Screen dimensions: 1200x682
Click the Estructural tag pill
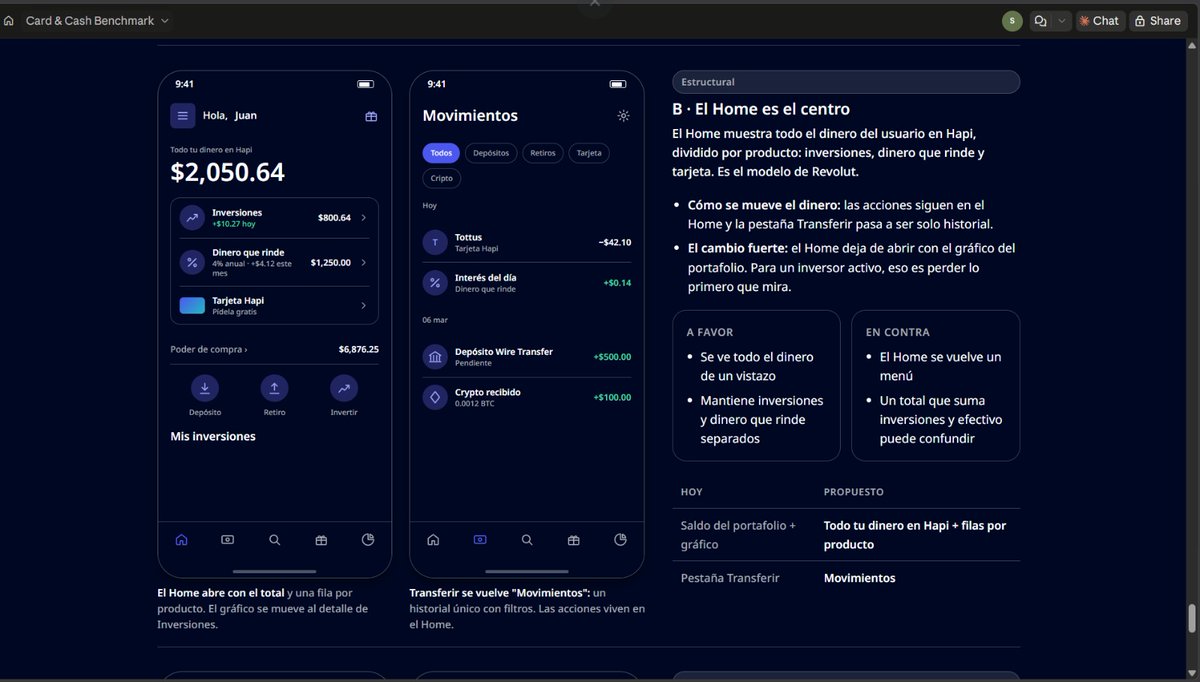[x=846, y=82]
